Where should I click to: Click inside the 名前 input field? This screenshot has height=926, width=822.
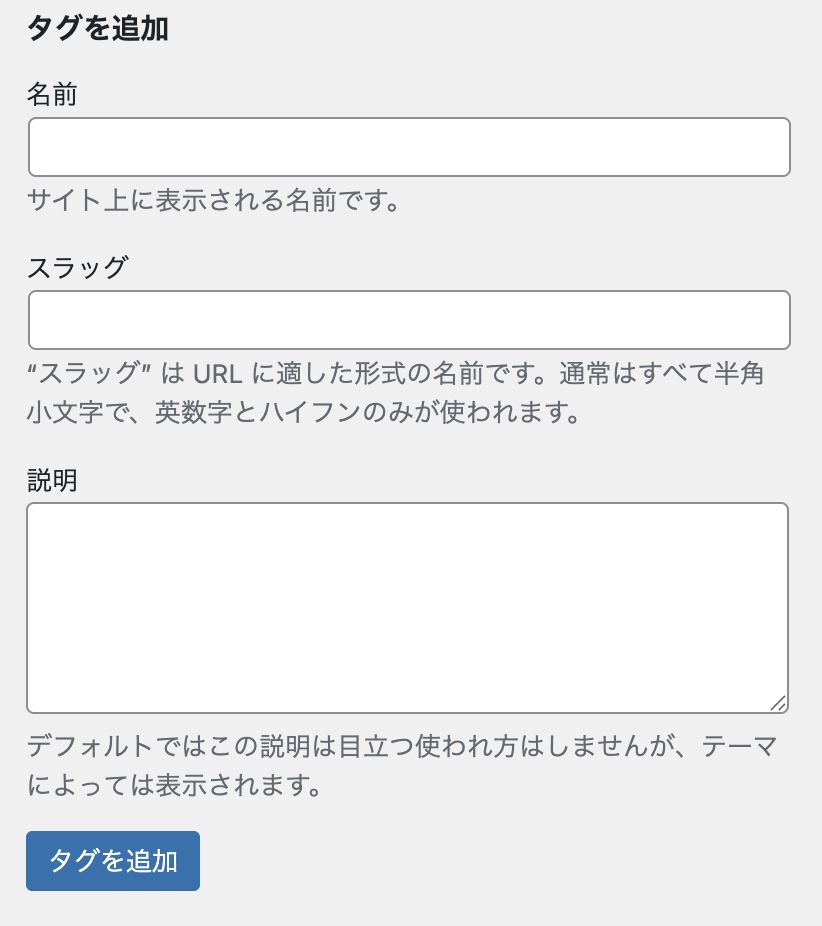pyautogui.click(x=408, y=147)
